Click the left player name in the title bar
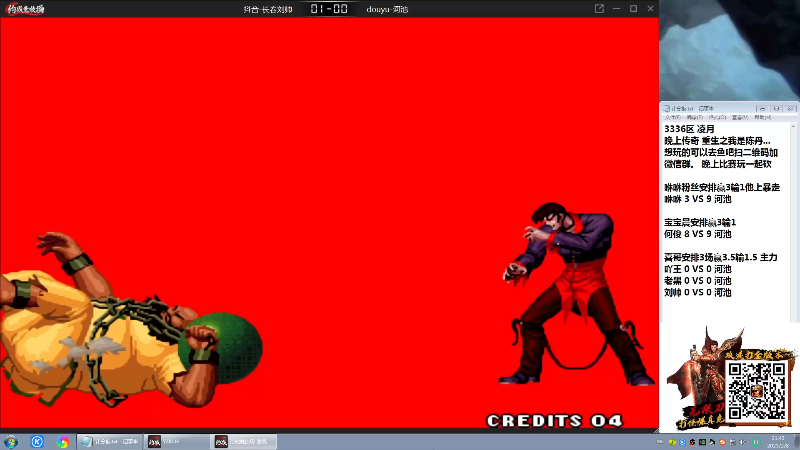 pos(268,9)
